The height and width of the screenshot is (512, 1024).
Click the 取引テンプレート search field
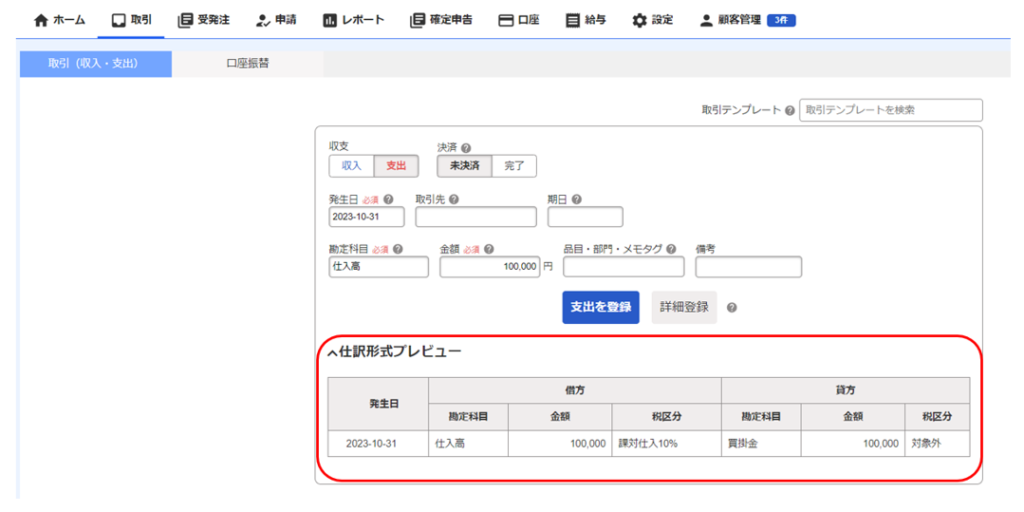point(890,110)
